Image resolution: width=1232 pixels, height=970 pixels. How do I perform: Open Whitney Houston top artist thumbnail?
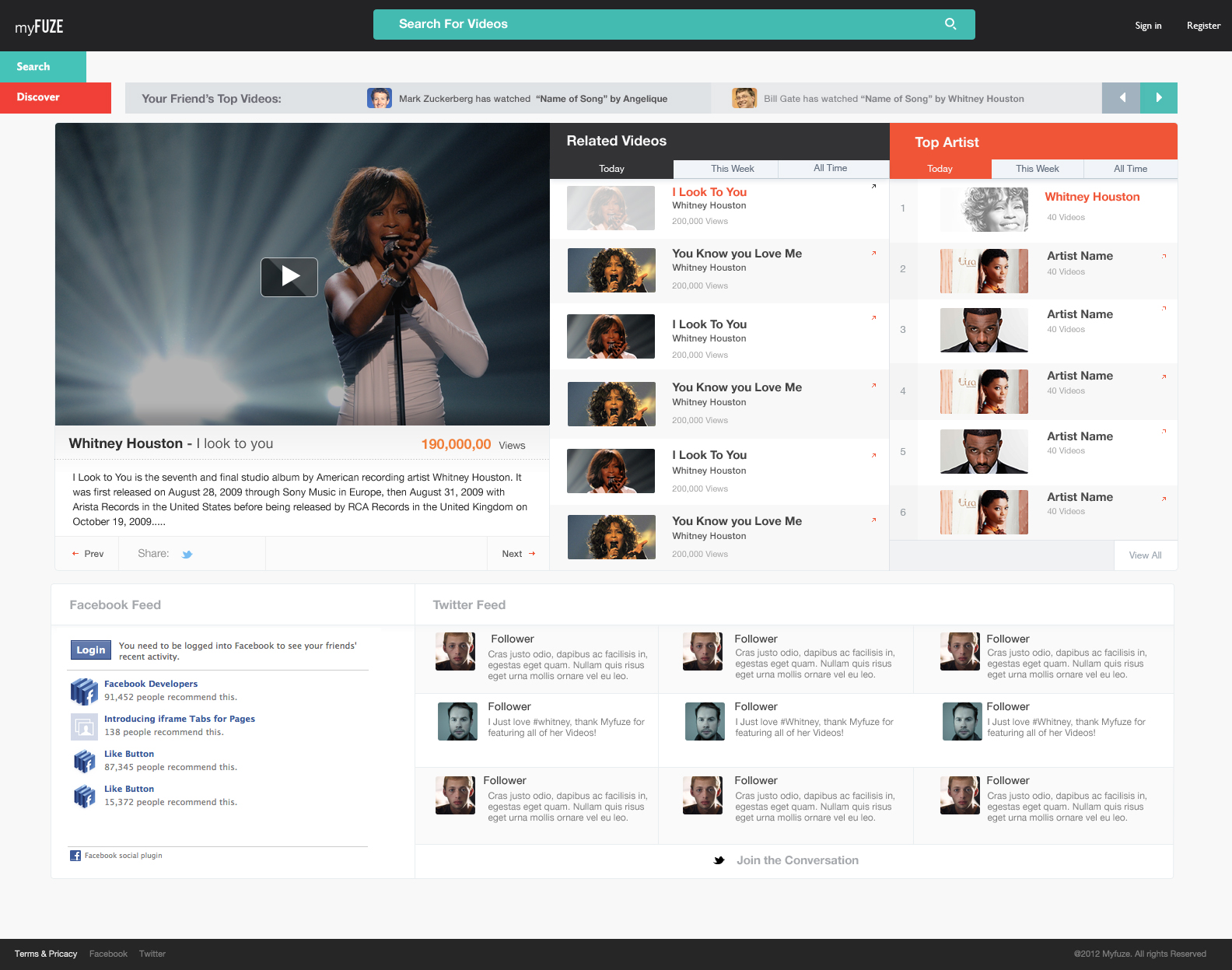pyautogui.click(x=984, y=209)
